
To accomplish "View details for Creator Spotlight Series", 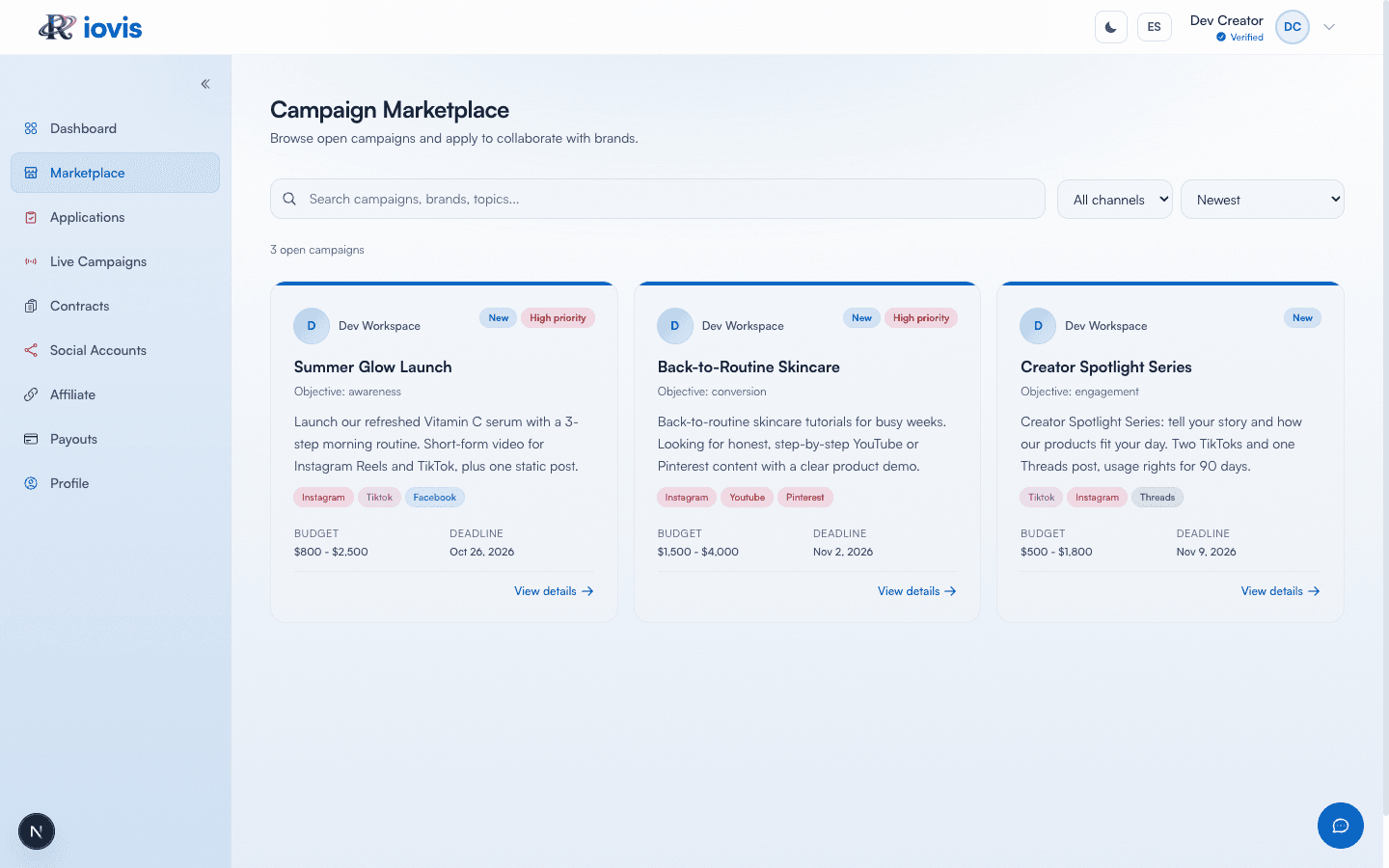I will click(1280, 591).
